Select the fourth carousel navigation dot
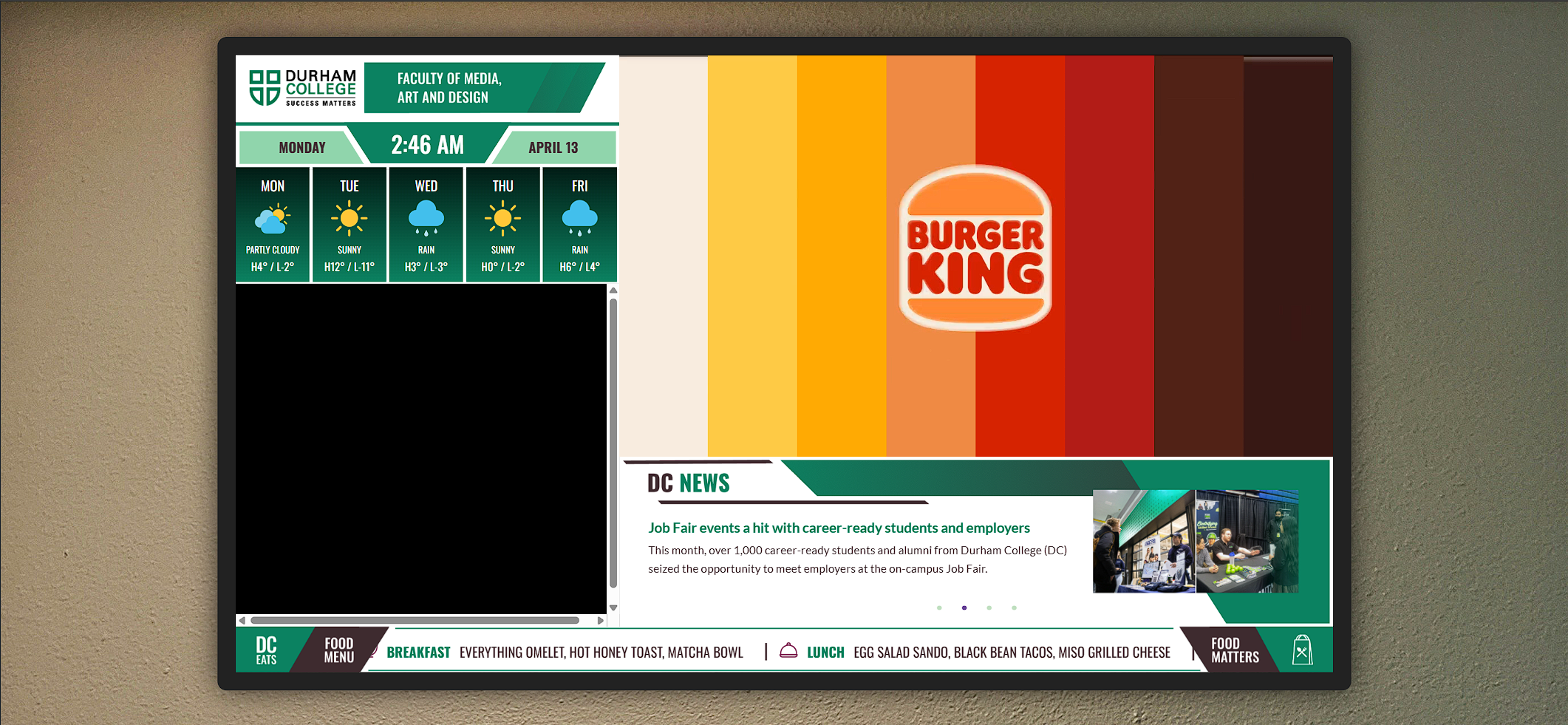Viewport: 1568px width, 725px height. (1012, 607)
